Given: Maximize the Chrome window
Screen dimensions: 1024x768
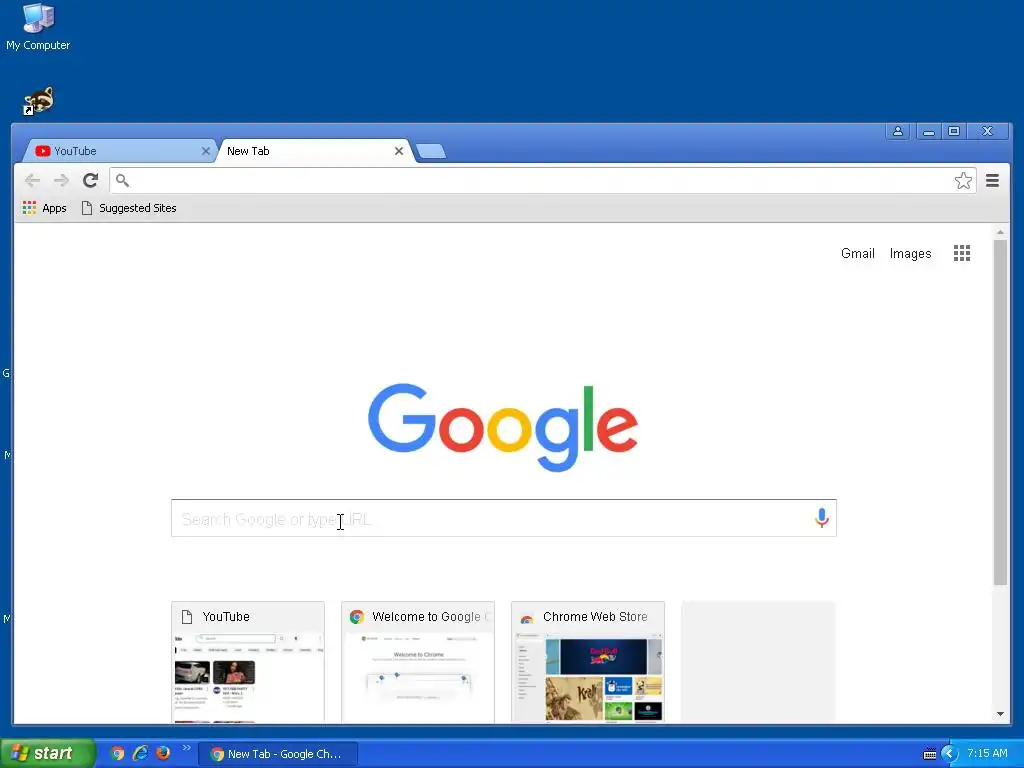Looking at the screenshot, I should [953, 131].
